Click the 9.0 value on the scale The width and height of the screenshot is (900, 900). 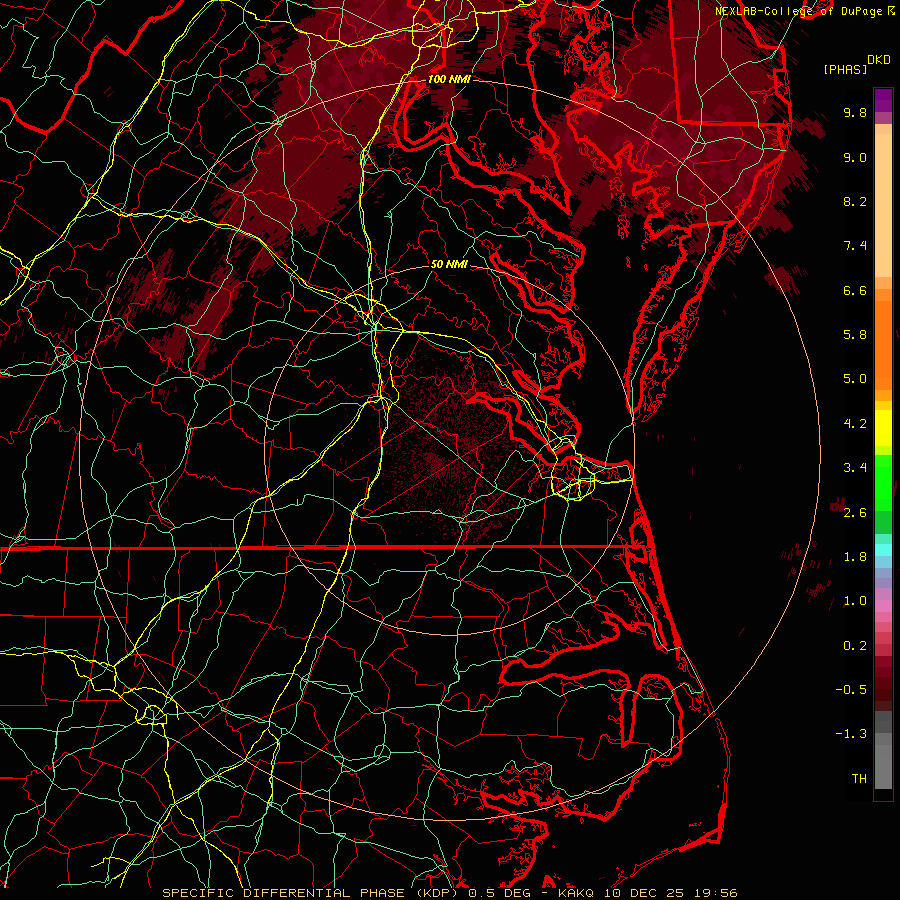pos(855,157)
